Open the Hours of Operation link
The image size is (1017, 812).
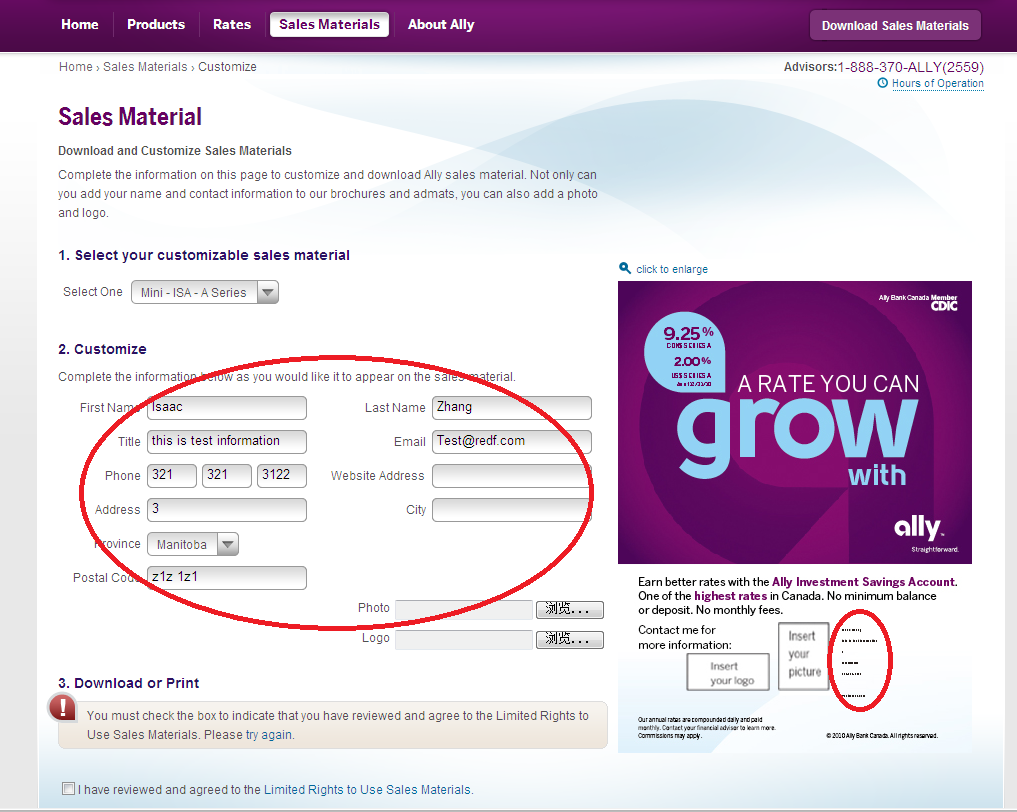coord(937,83)
